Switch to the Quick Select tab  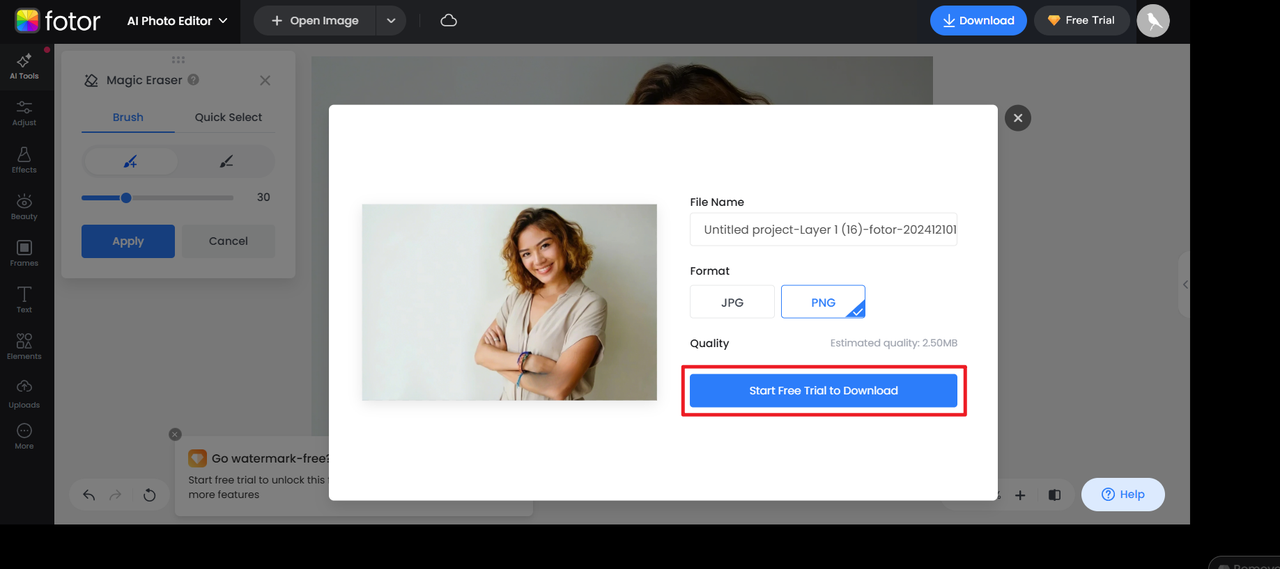tap(228, 117)
